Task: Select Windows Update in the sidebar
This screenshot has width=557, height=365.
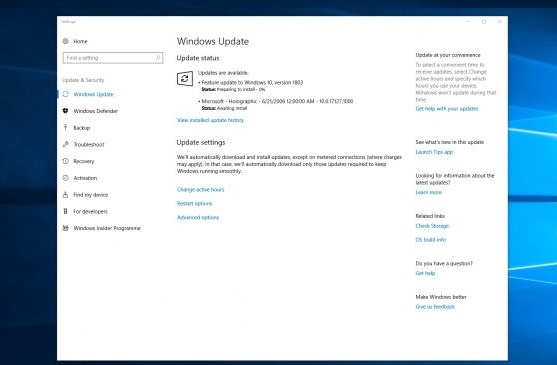Action: (93, 94)
